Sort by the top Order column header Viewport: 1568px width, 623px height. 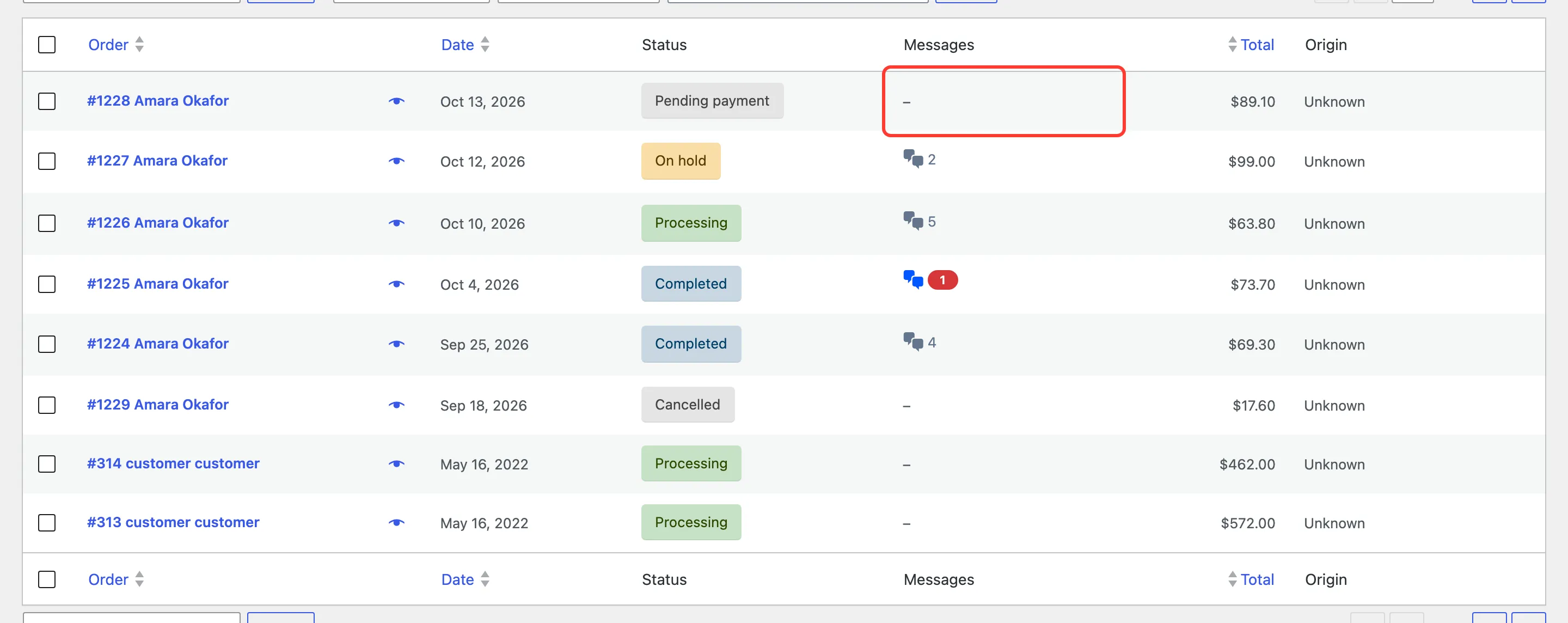click(x=108, y=45)
